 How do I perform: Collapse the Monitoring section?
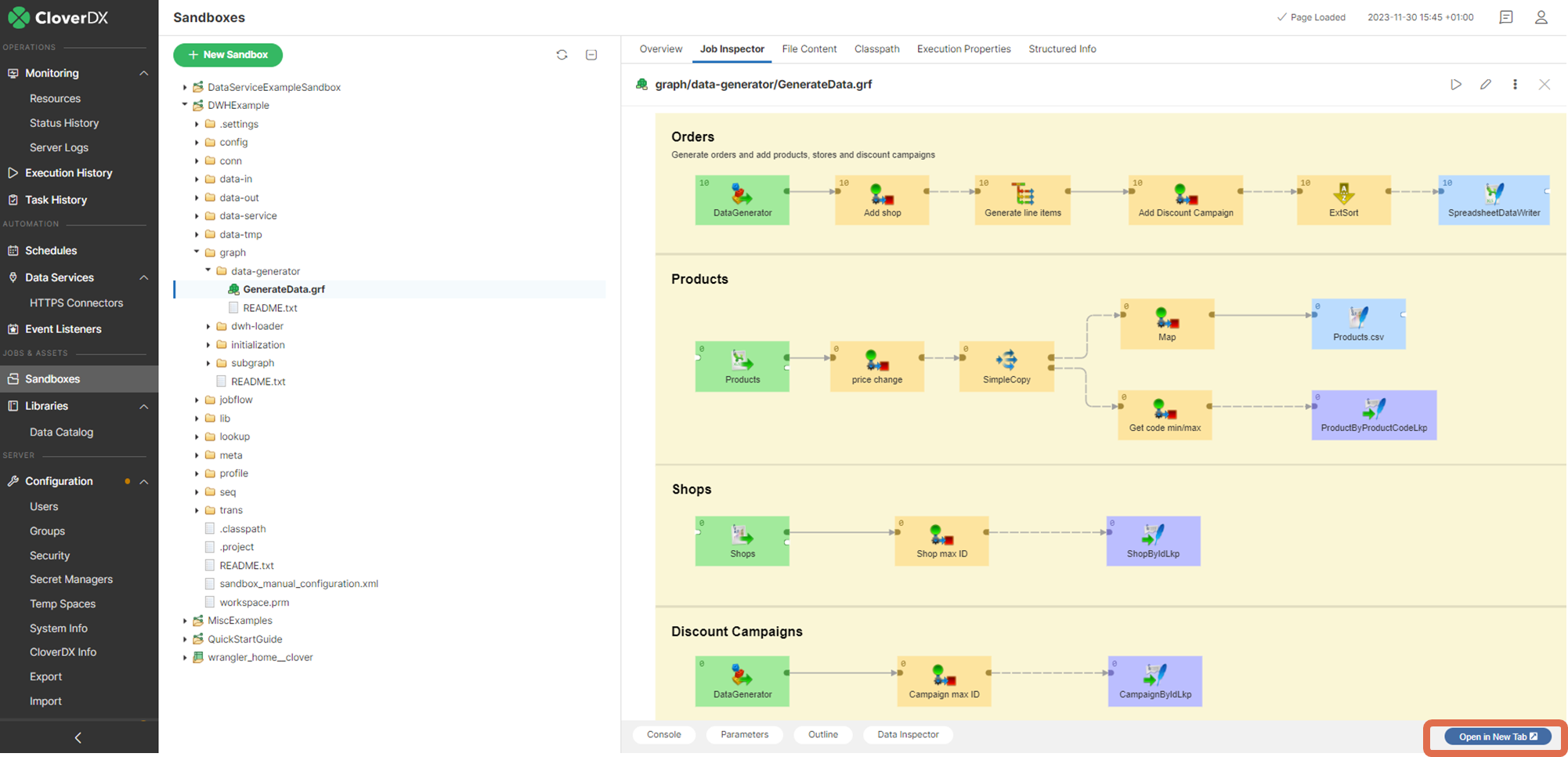click(143, 73)
